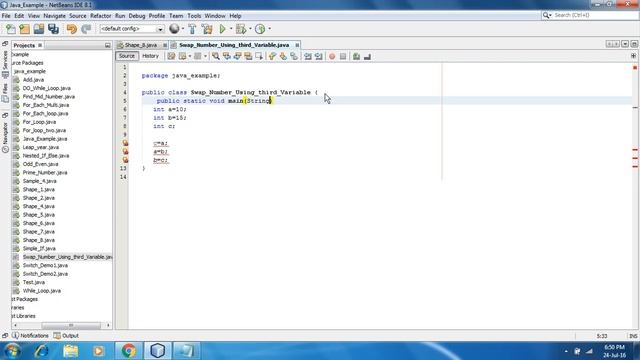Click the Shift Line Left icon
This screenshot has height=360, width=640.
pyautogui.click(x=308, y=56)
